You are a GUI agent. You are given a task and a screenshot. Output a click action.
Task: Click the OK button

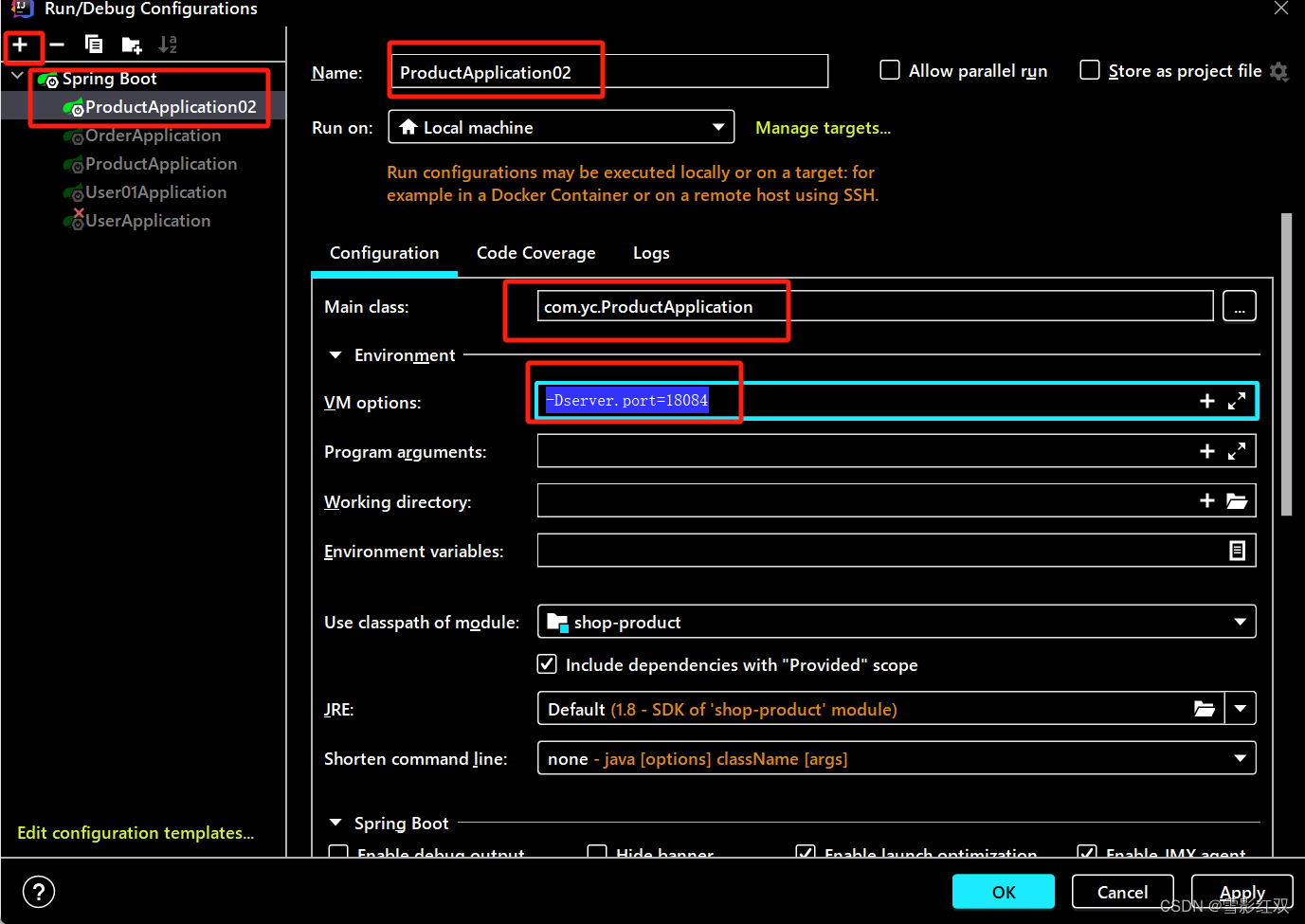1004,892
